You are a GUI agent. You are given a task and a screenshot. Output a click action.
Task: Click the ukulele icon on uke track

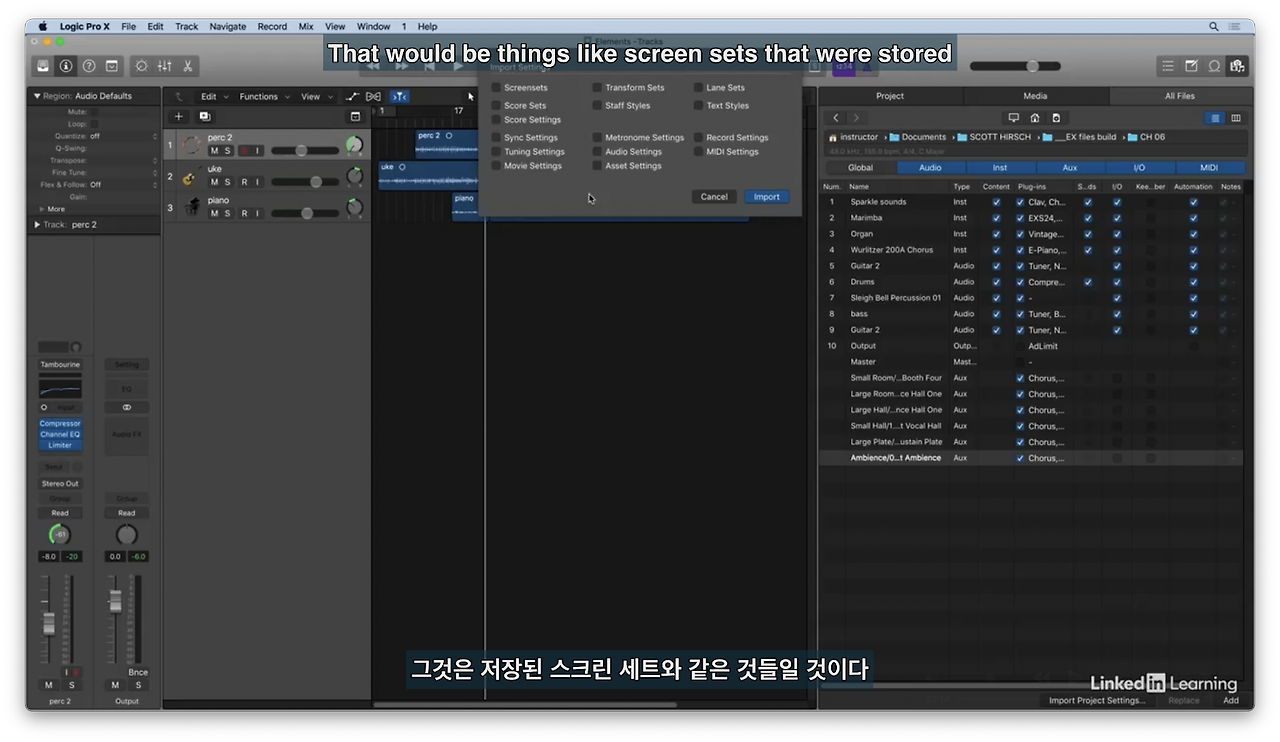click(x=189, y=177)
